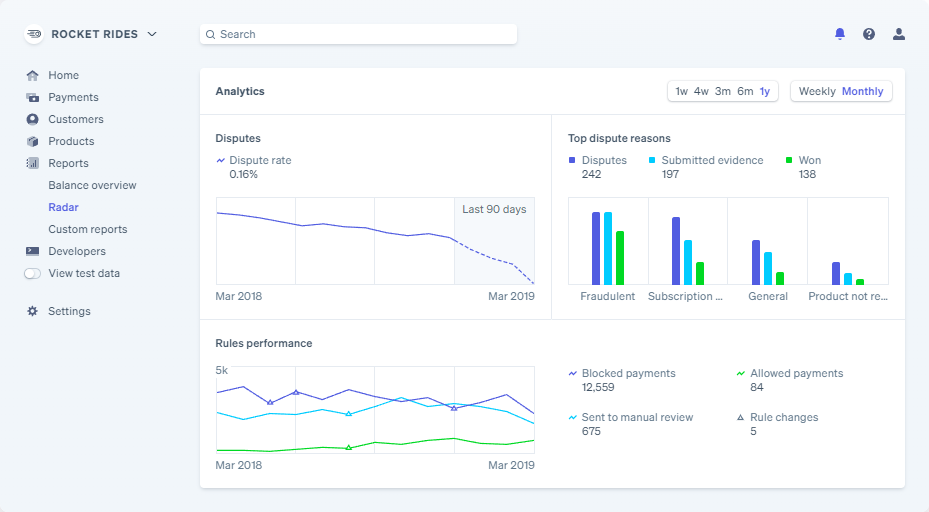Open Custom reports from sidebar
Image resolution: width=929 pixels, height=512 pixels.
click(x=87, y=229)
